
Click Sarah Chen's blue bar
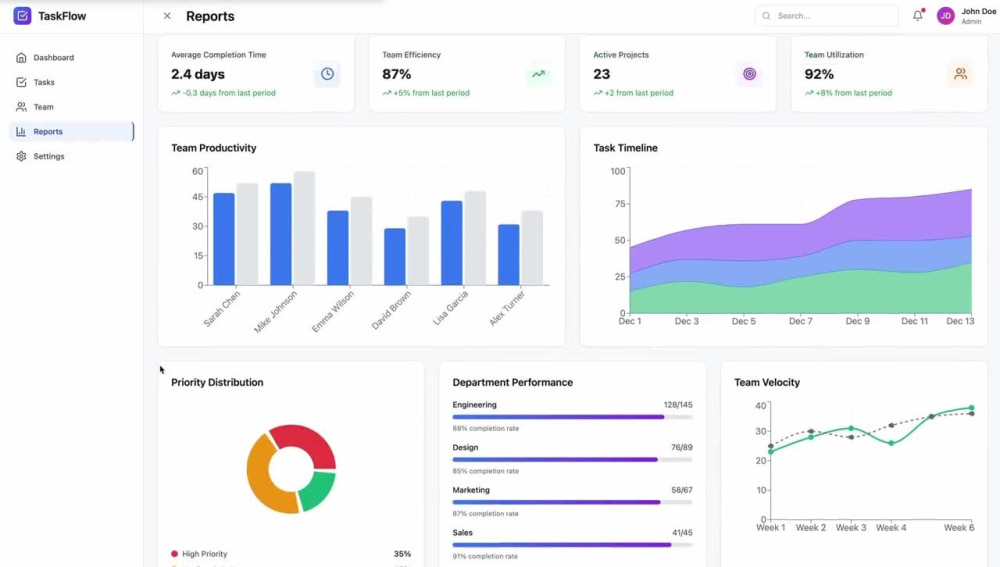(x=224, y=239)
